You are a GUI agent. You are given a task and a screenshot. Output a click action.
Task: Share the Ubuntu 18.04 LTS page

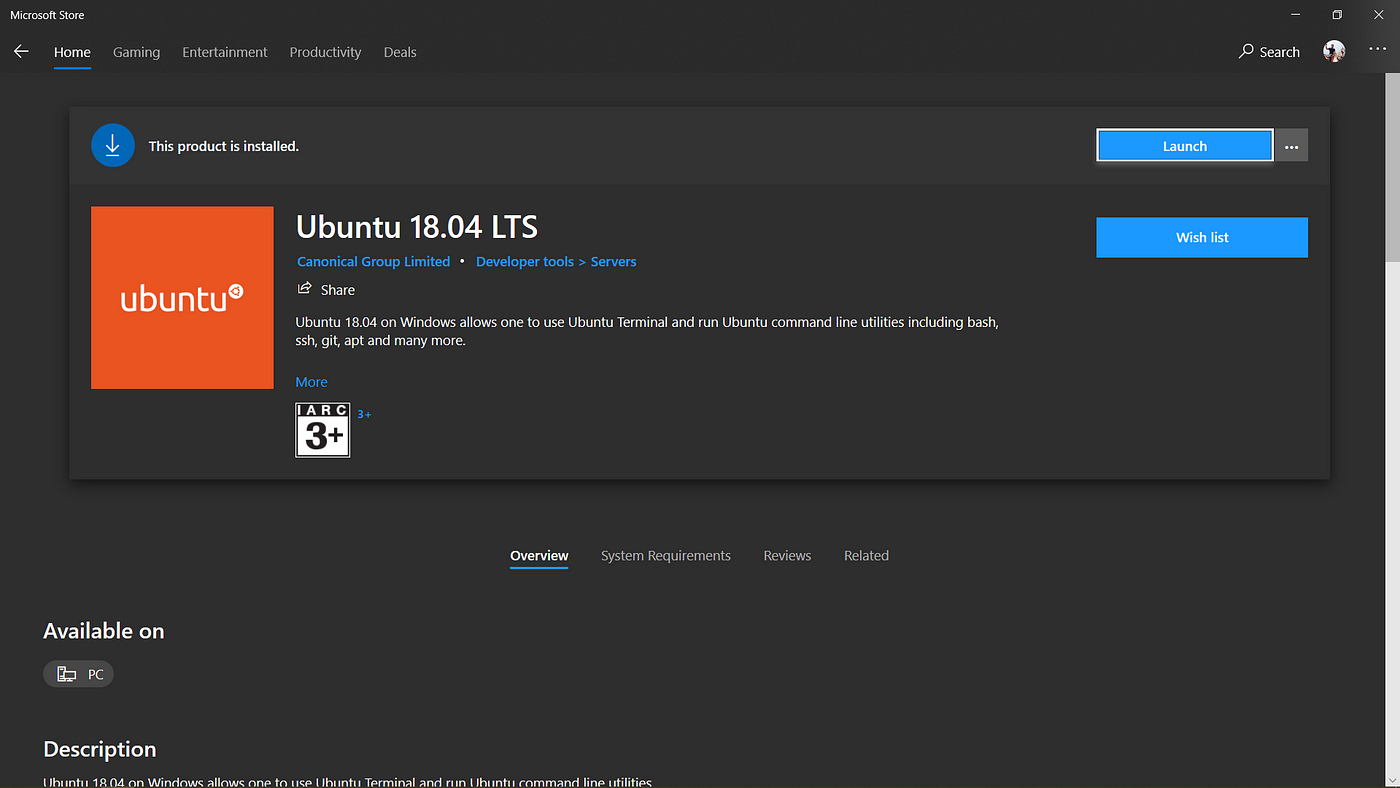(x=326, y=290)
